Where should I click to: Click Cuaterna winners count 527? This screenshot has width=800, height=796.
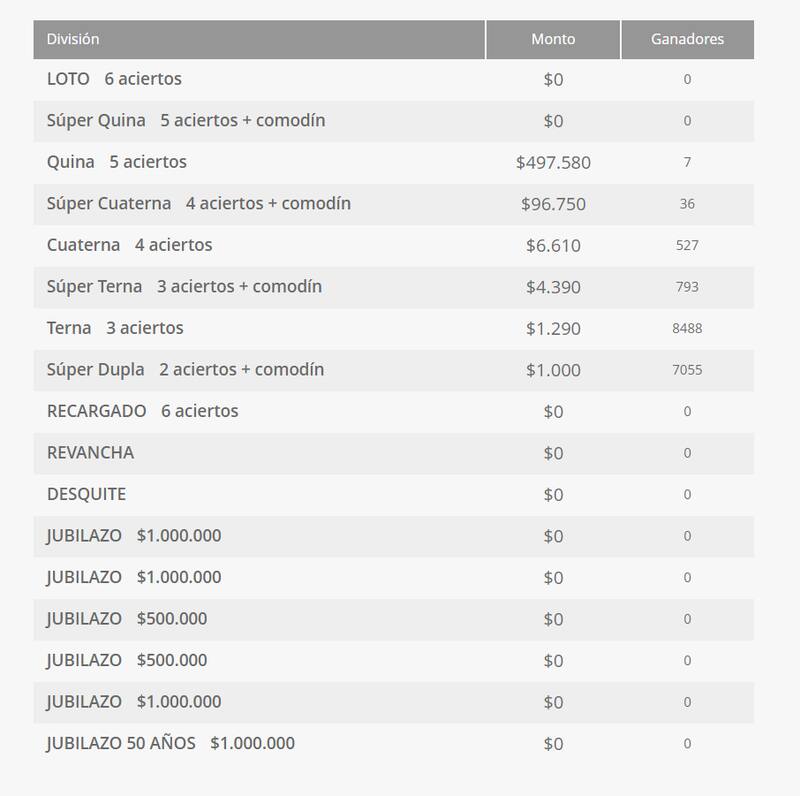click(x=687, y=245)
